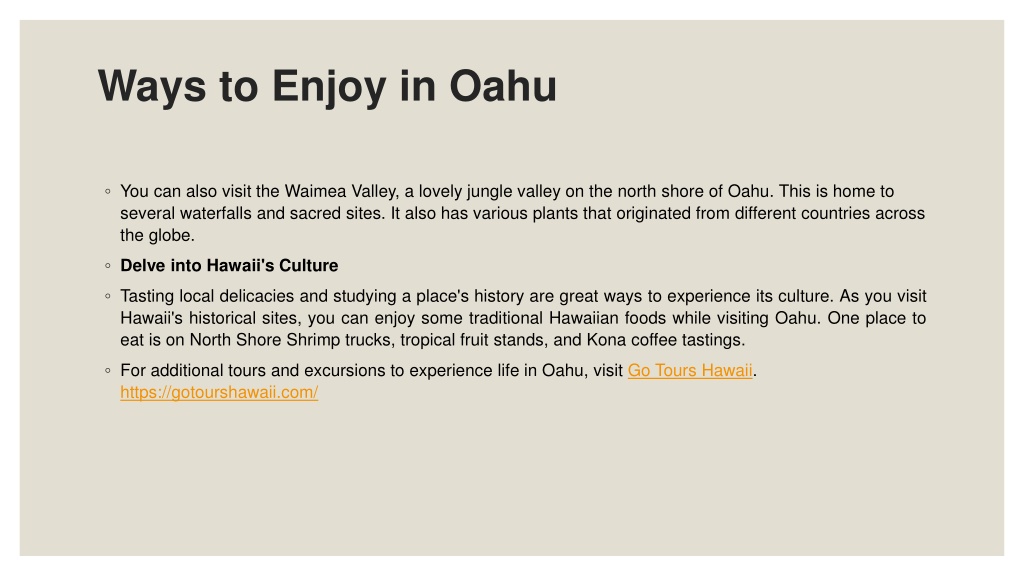Open the Go Tours Hawaii hyperlink
The width and height of the screenshot is (1024, 576).
[x=690, y=370]
